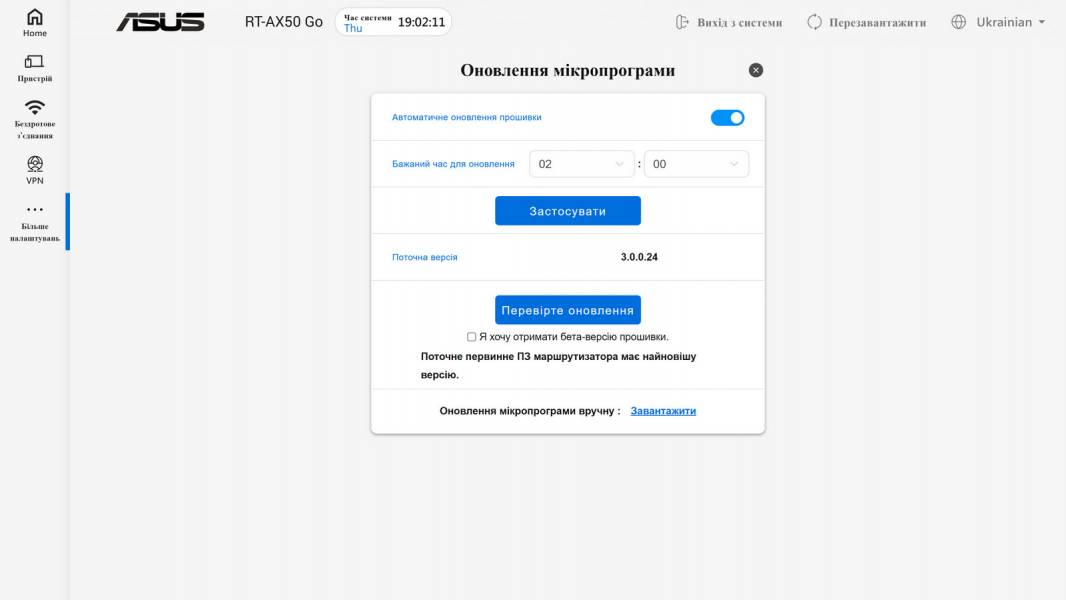Screen dimensions: 1066x600
Task: Click the logout door icon
Action: click(x=682, y=22)
